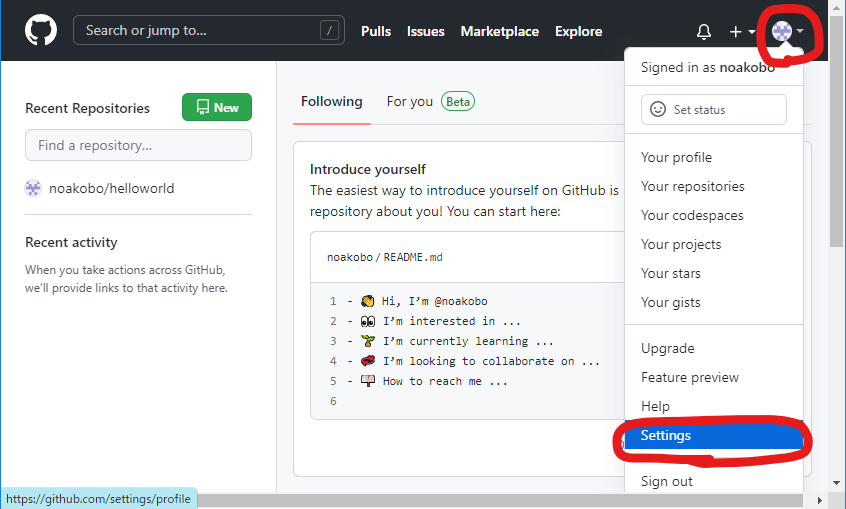The image size is (846, 509).
Task: Click the Search or jump to box
Action: pyautogui.click(x=200, y=31)
